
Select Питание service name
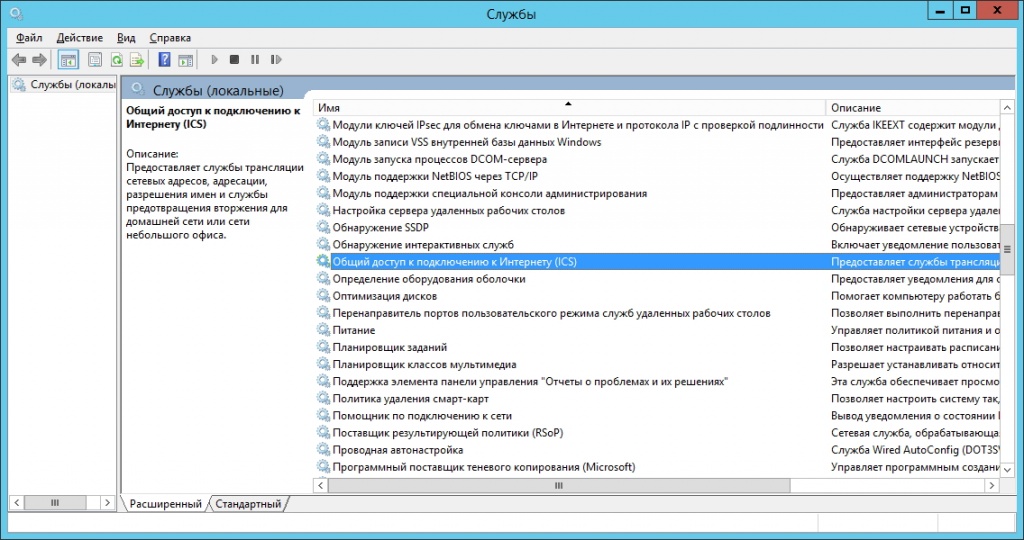click(353, 330)
